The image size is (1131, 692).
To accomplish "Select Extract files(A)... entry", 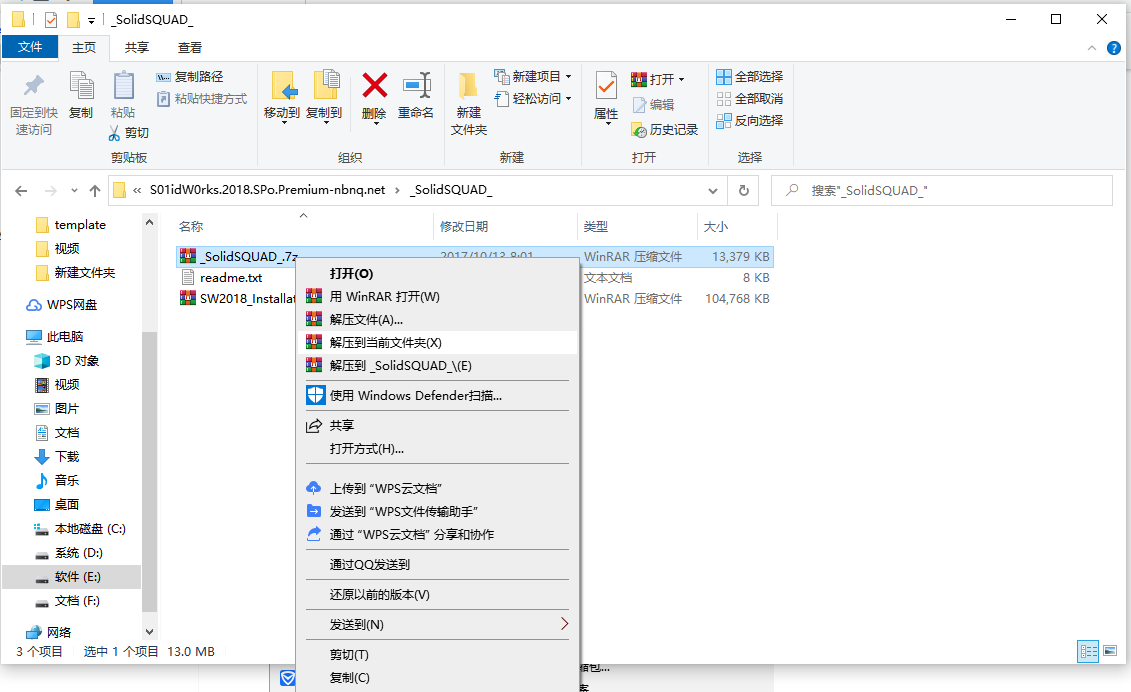I will [x=437, y=320].
